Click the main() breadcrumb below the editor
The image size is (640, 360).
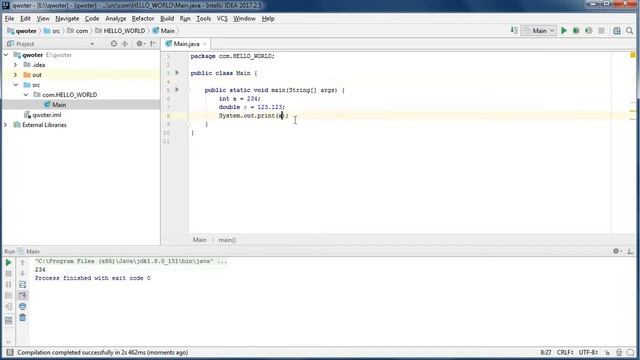(227, 240)
